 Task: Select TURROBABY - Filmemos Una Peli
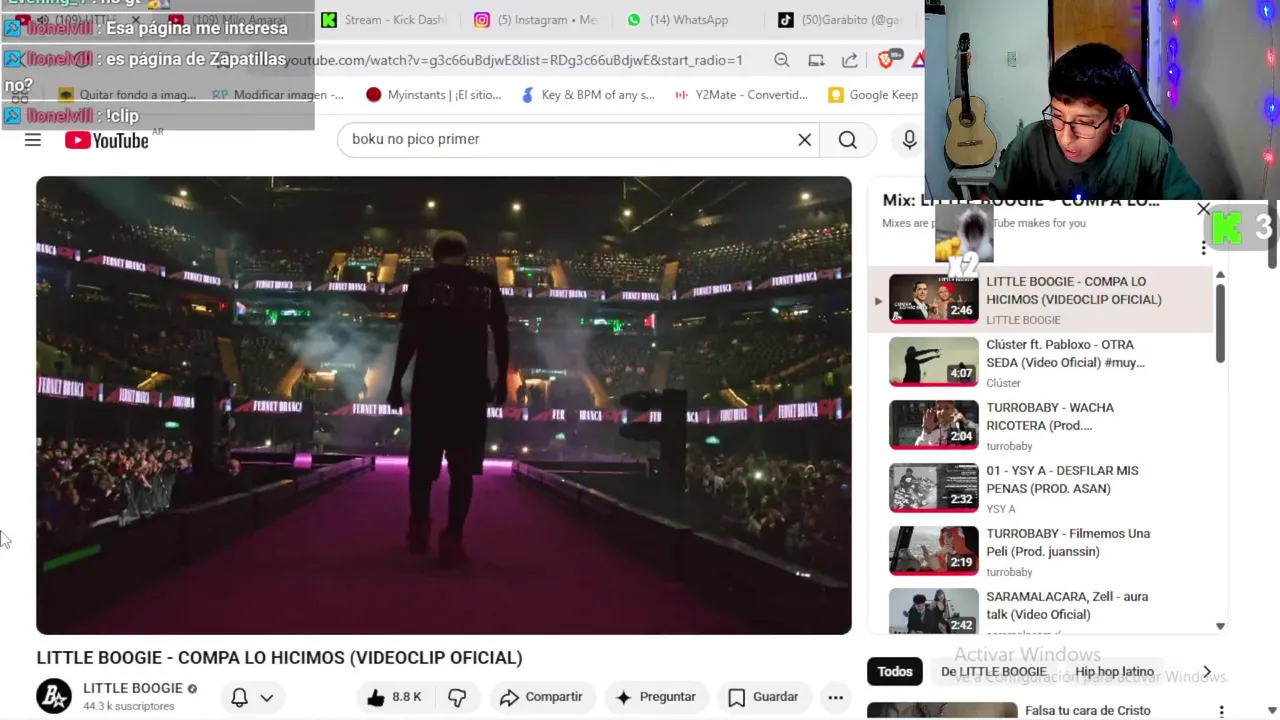1040,551
